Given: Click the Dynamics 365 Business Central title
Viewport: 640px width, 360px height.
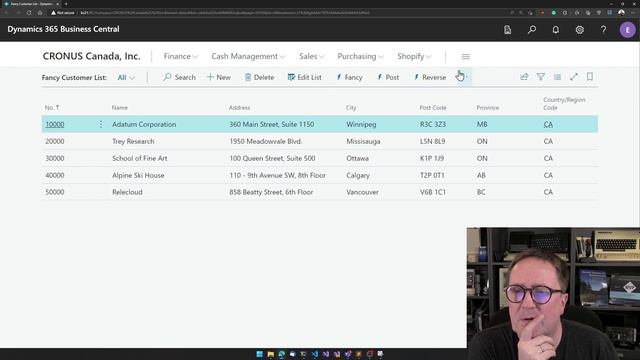Looking at the screenshot, I should coord(63,29).
